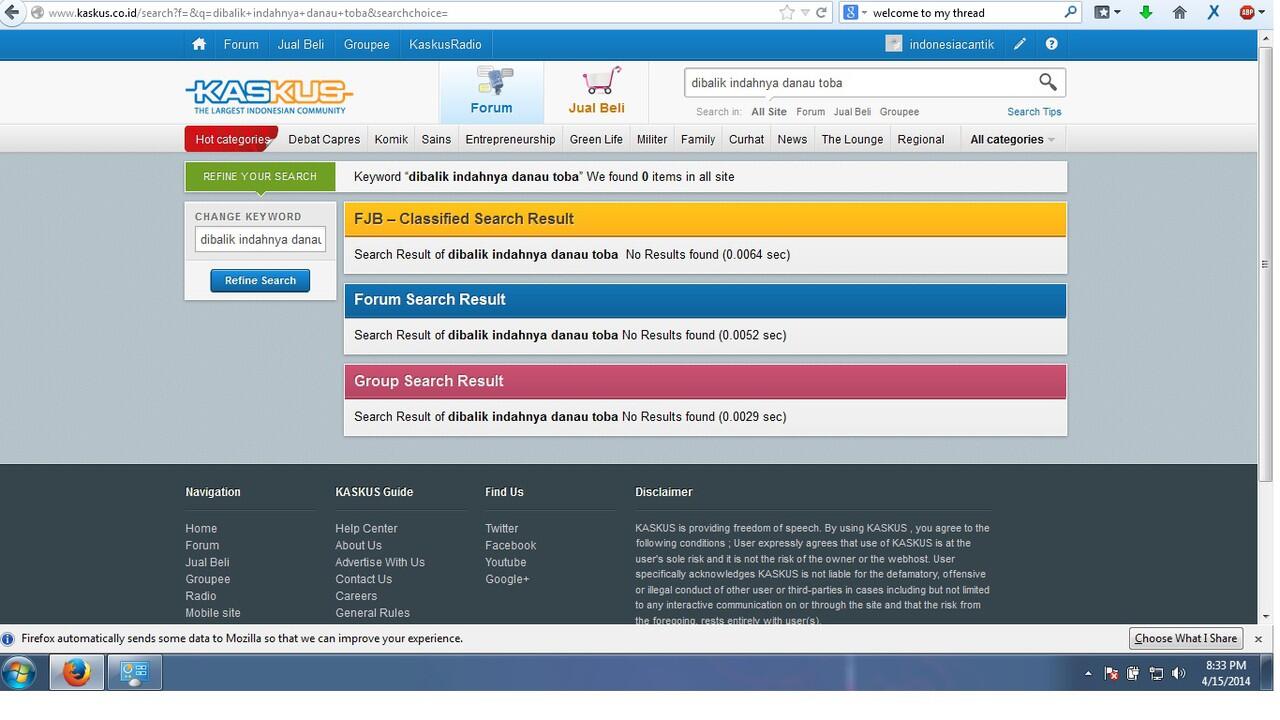Open Groupee in the blue top bar
Screen dimensions: 1280x720
[367, 44]
